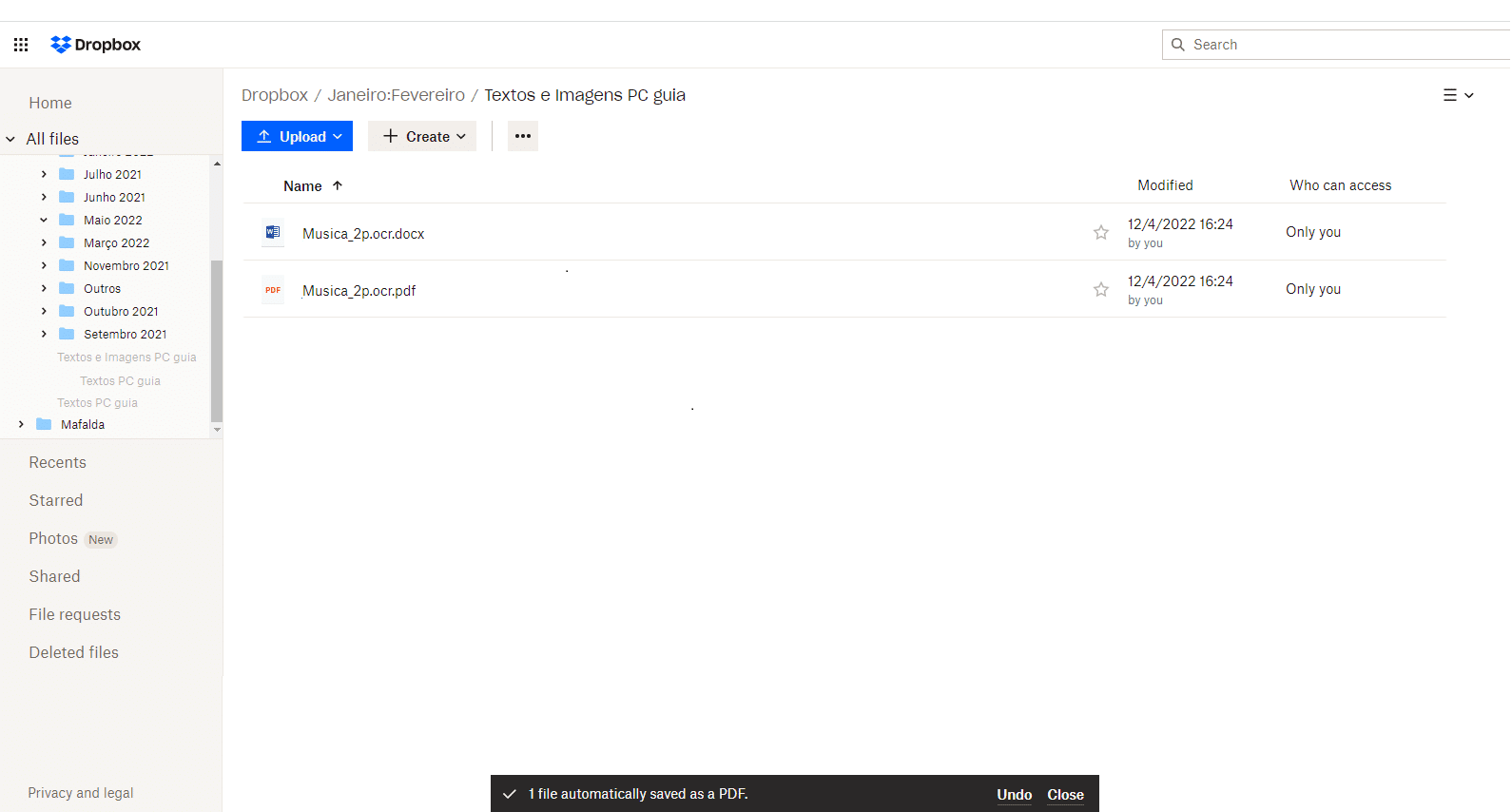This screenshot has height=812, width=1512.
Task: Open the app grid launcher icon
Action: click(x=21, y=45)
